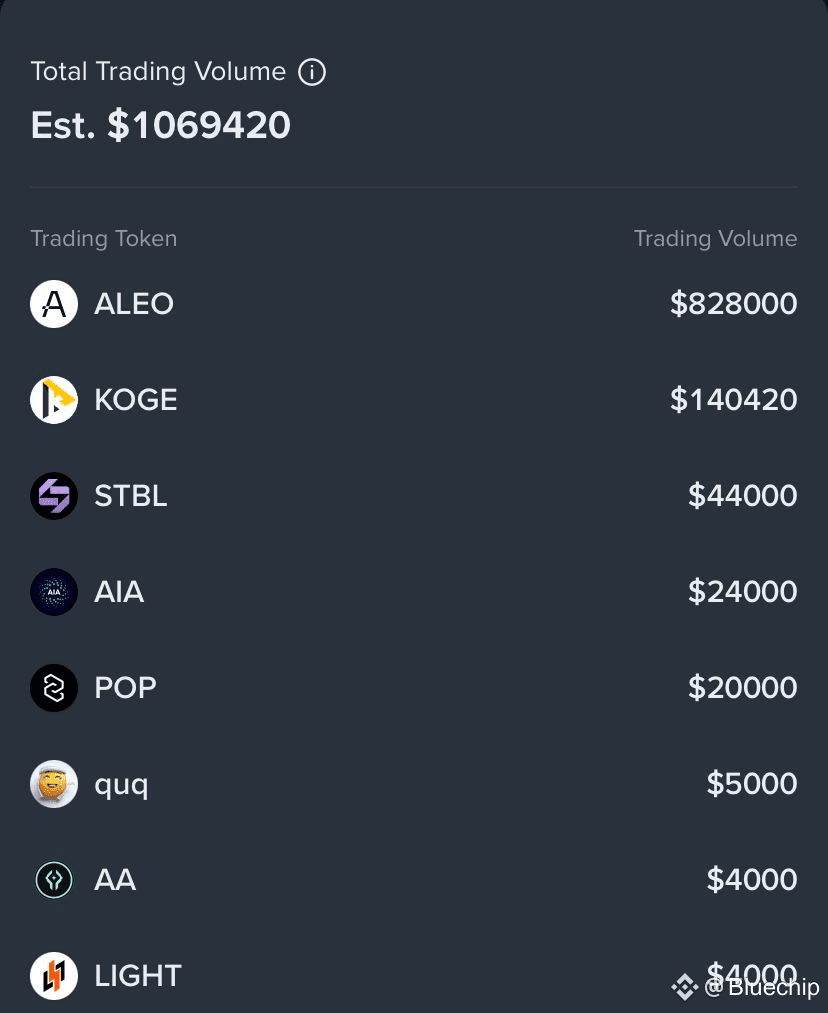Click the quq token avatar
Image resolution: width=828 pixels, height=1013 pixels.
pyautogui.click(x=54, y=784)
